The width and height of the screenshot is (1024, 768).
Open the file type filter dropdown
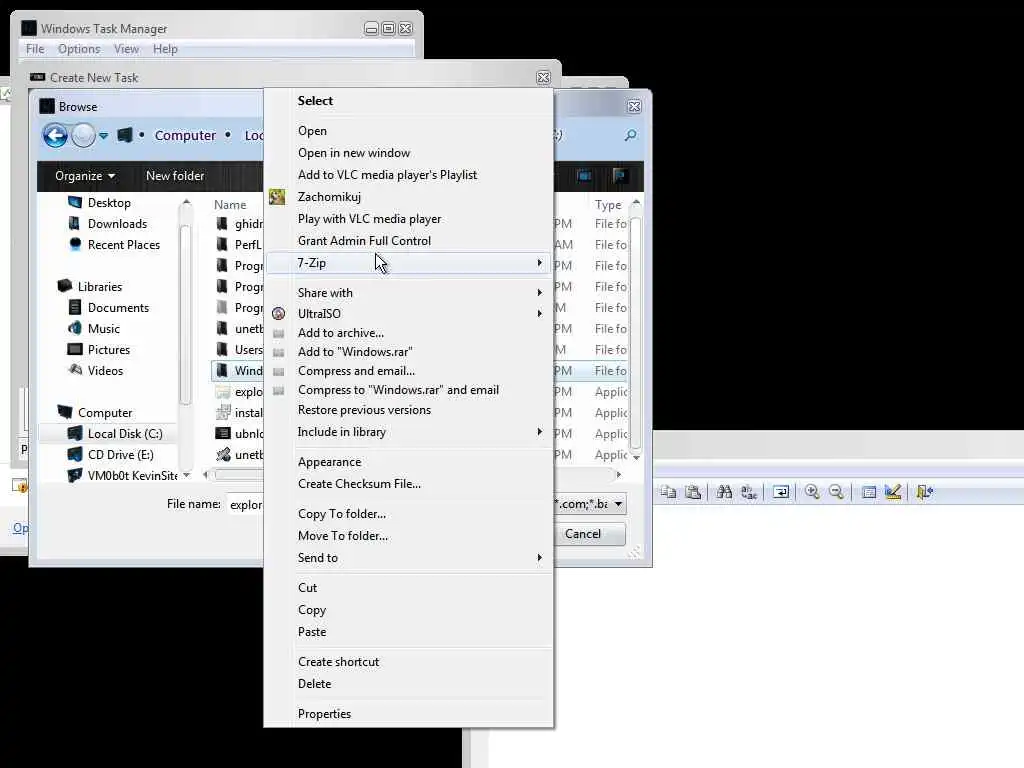click(618, 504)
